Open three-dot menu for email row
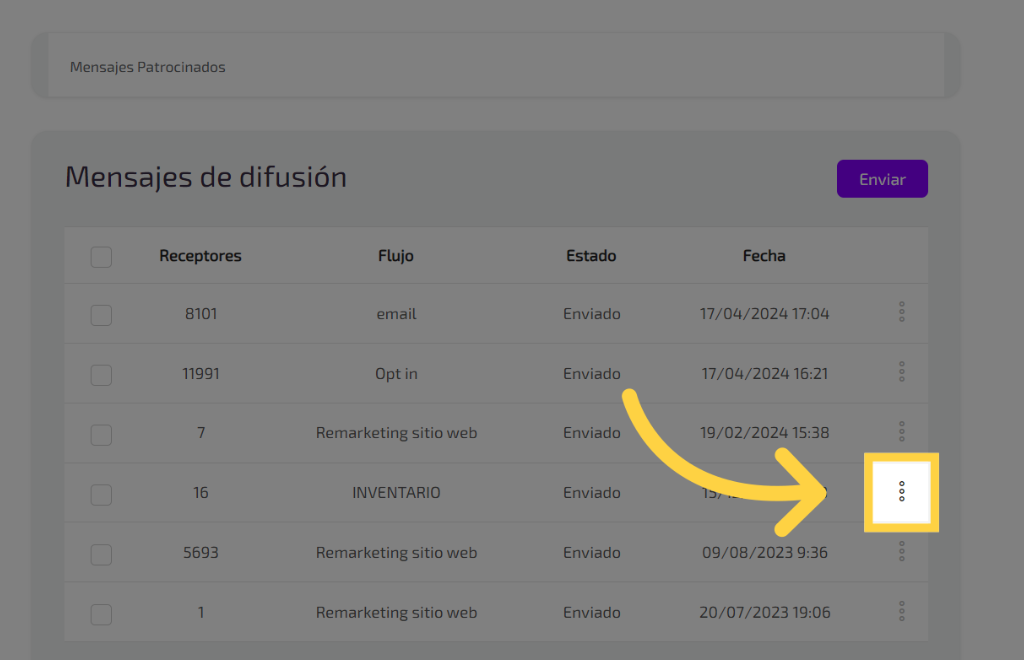This screenshot has width=1024, height=660. pos(902,312)
